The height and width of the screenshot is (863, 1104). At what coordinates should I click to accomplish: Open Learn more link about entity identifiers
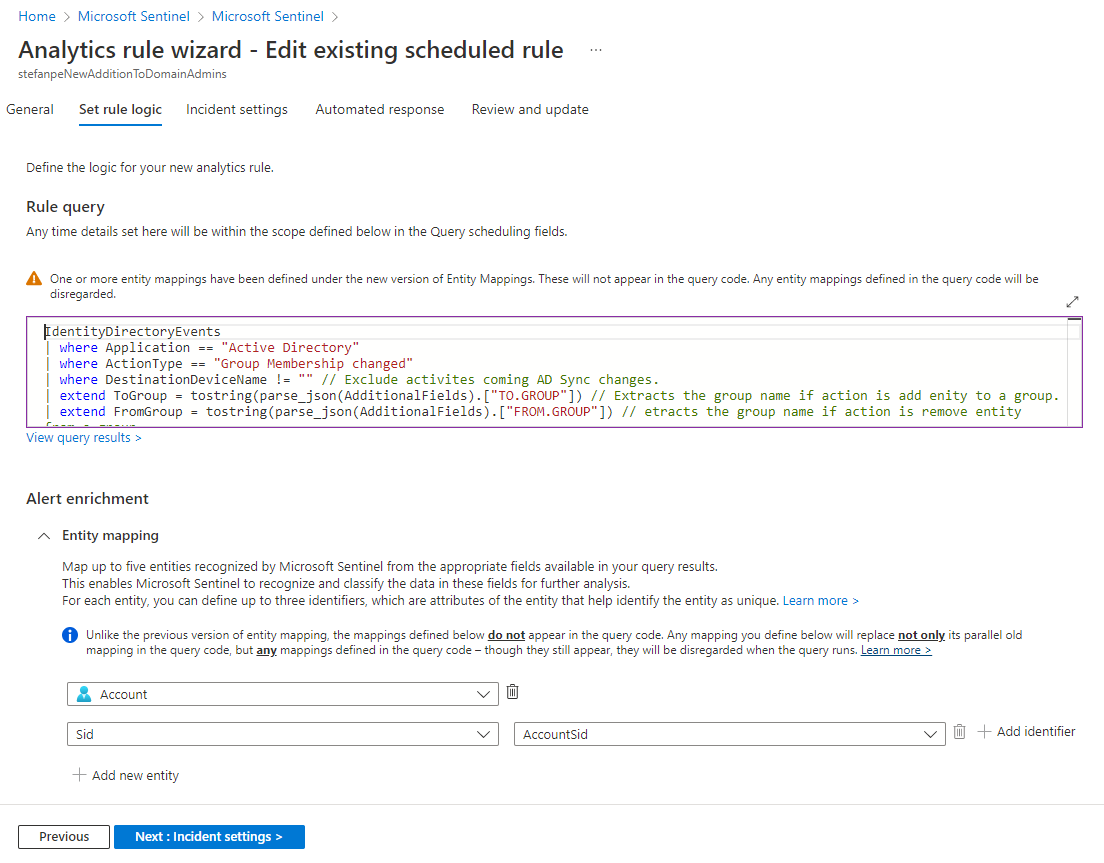(x=820, y=600)
